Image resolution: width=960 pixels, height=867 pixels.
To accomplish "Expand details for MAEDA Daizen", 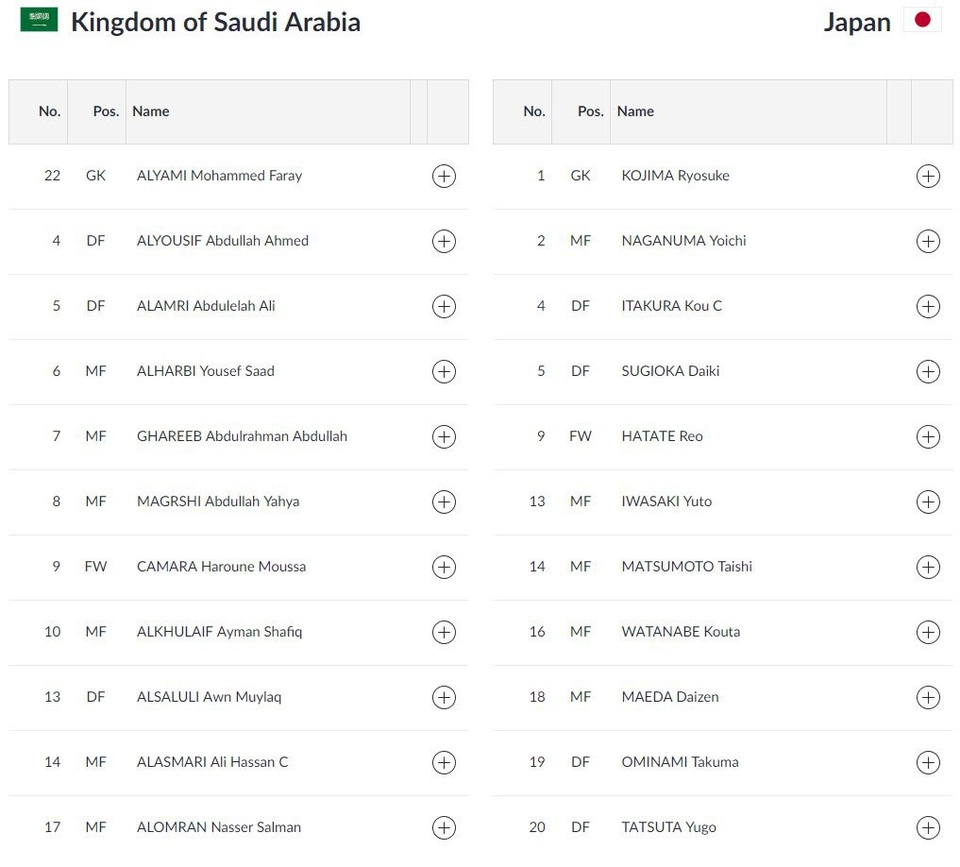I will [928, 697].
